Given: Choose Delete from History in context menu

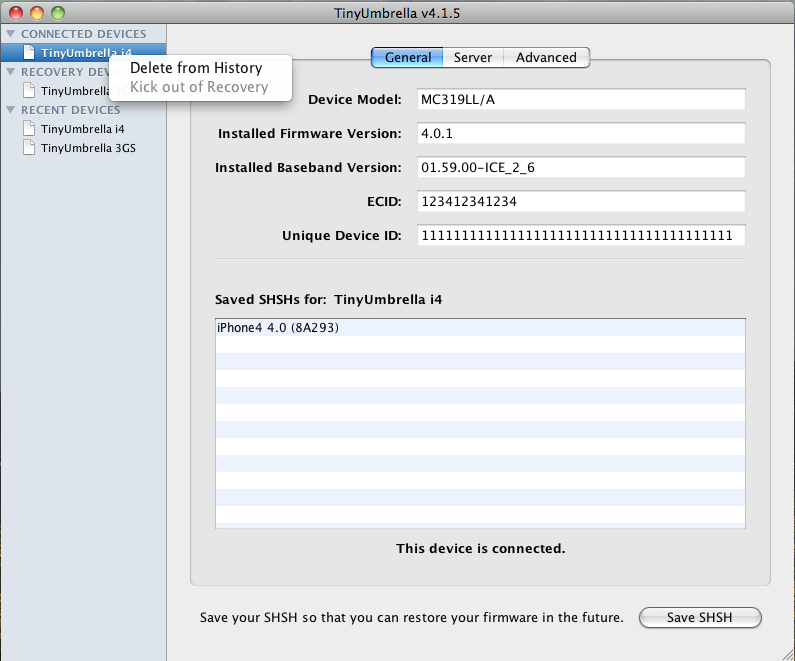Looking at the screenshot, I should click(196, 68).
